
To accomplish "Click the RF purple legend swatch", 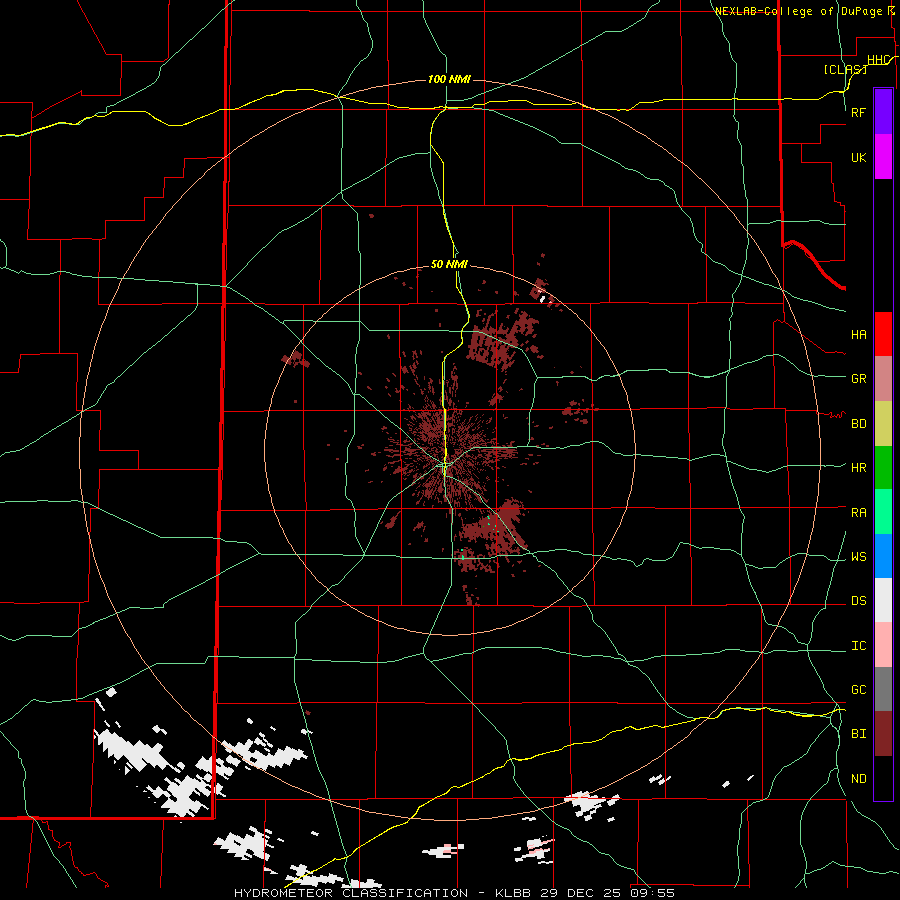I will point(883,112).
